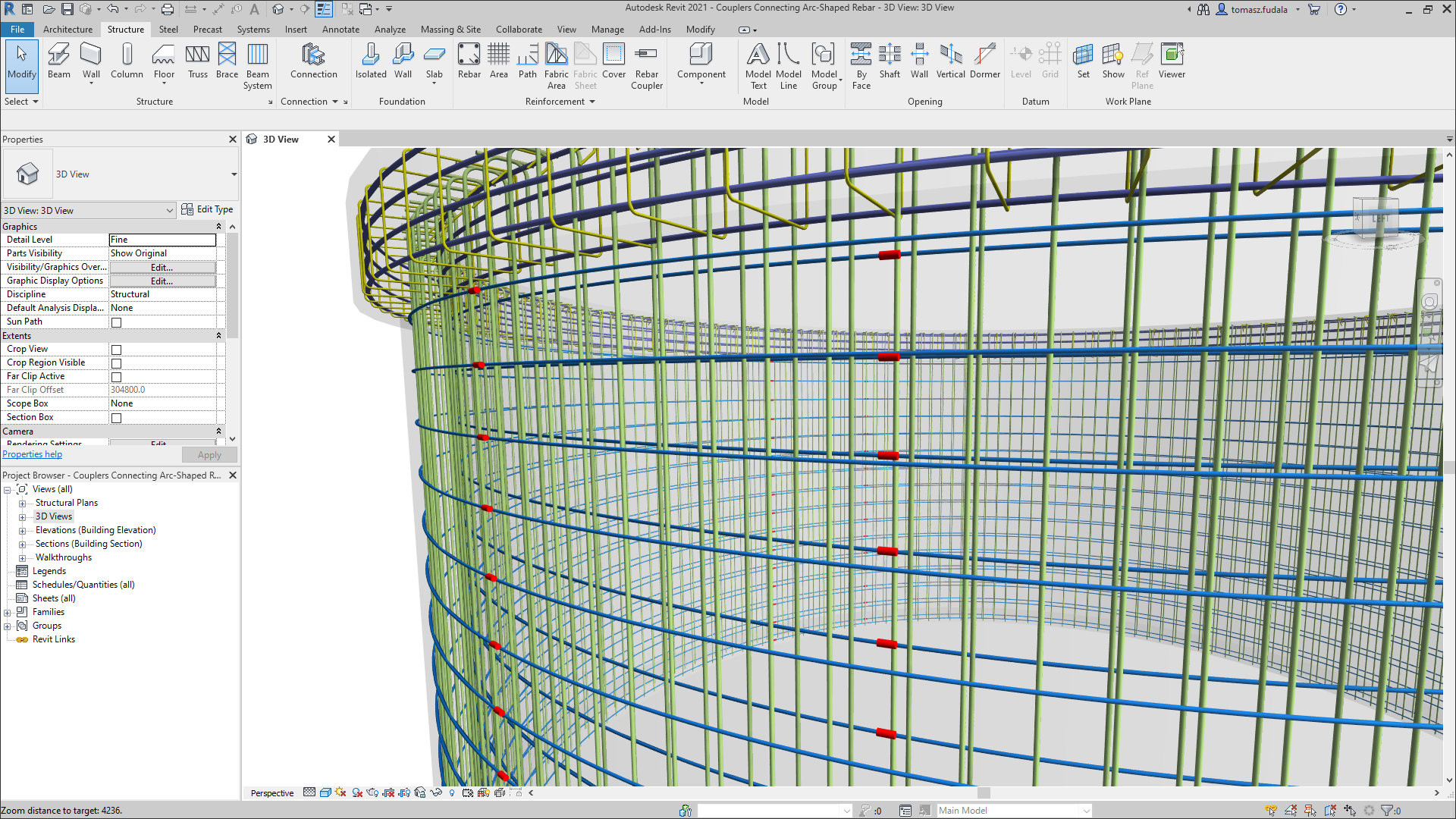Open the 3D View type selector dropdown
This screenshot has width=1456, height=819.
pos(234,174)
